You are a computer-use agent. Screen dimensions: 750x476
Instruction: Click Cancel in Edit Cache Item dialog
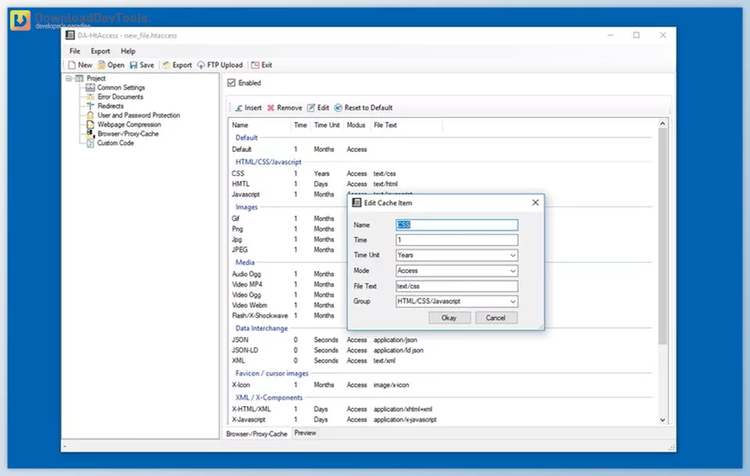click(496, 318)
